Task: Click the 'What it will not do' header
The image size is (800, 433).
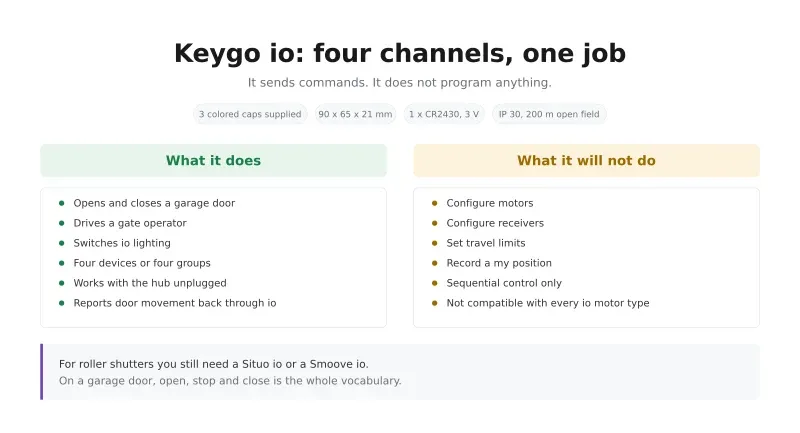Action: [x=586, y=161]
